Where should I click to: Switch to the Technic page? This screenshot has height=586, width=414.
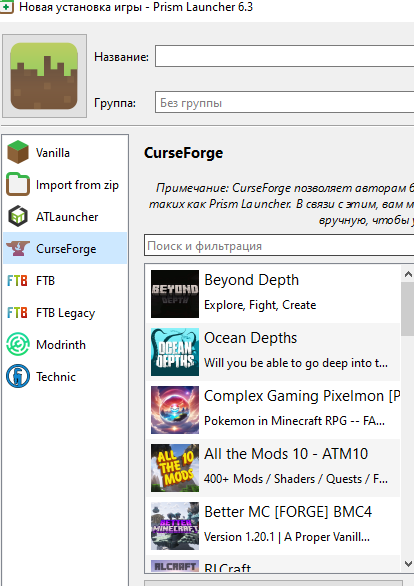pyautogui.click(x=65, y=376)
